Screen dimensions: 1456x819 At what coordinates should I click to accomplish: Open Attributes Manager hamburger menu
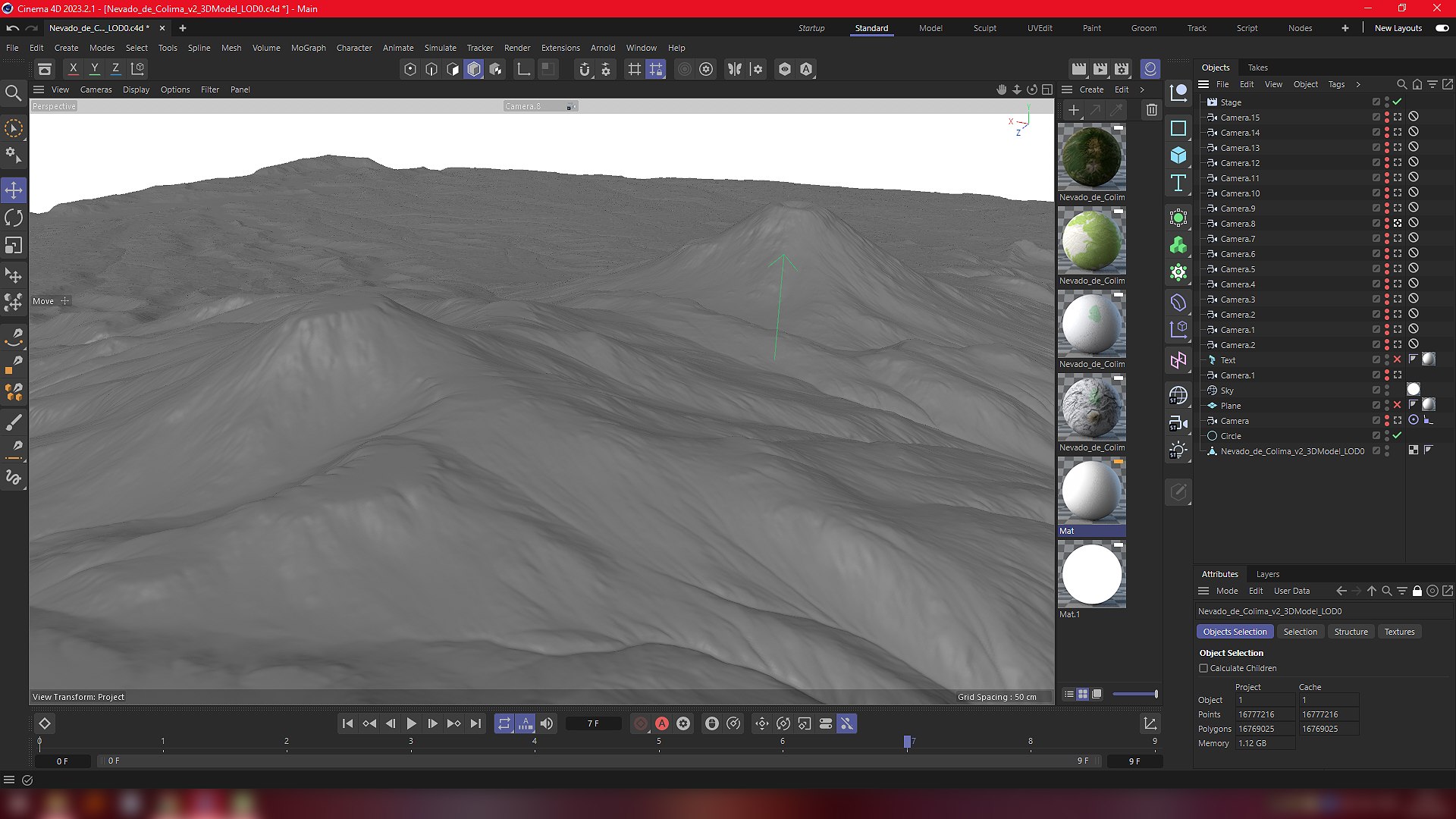pyautogui.click(x=1203, y=591)
